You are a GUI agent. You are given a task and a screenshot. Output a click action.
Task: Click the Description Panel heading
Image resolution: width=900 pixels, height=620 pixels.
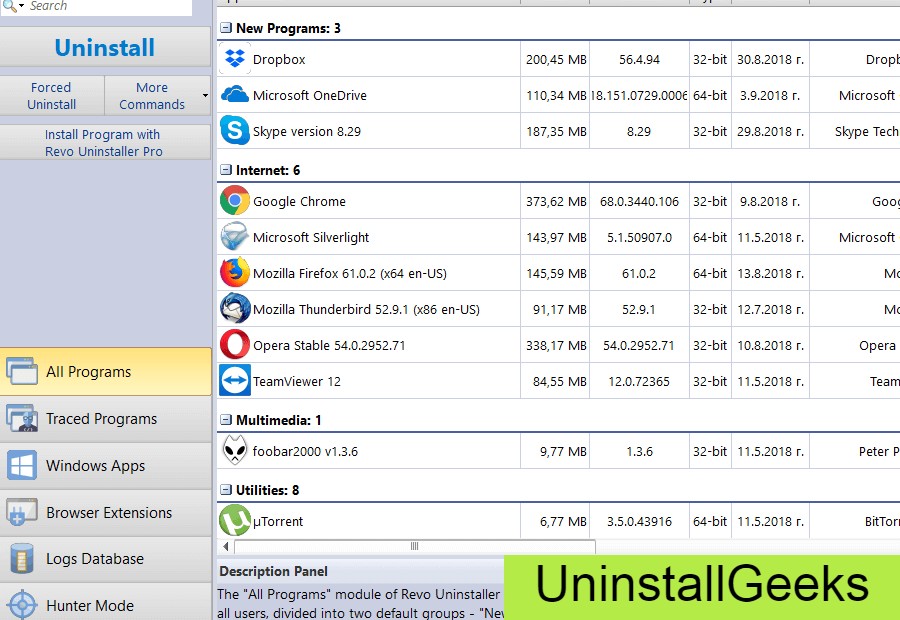pos(273,571)
